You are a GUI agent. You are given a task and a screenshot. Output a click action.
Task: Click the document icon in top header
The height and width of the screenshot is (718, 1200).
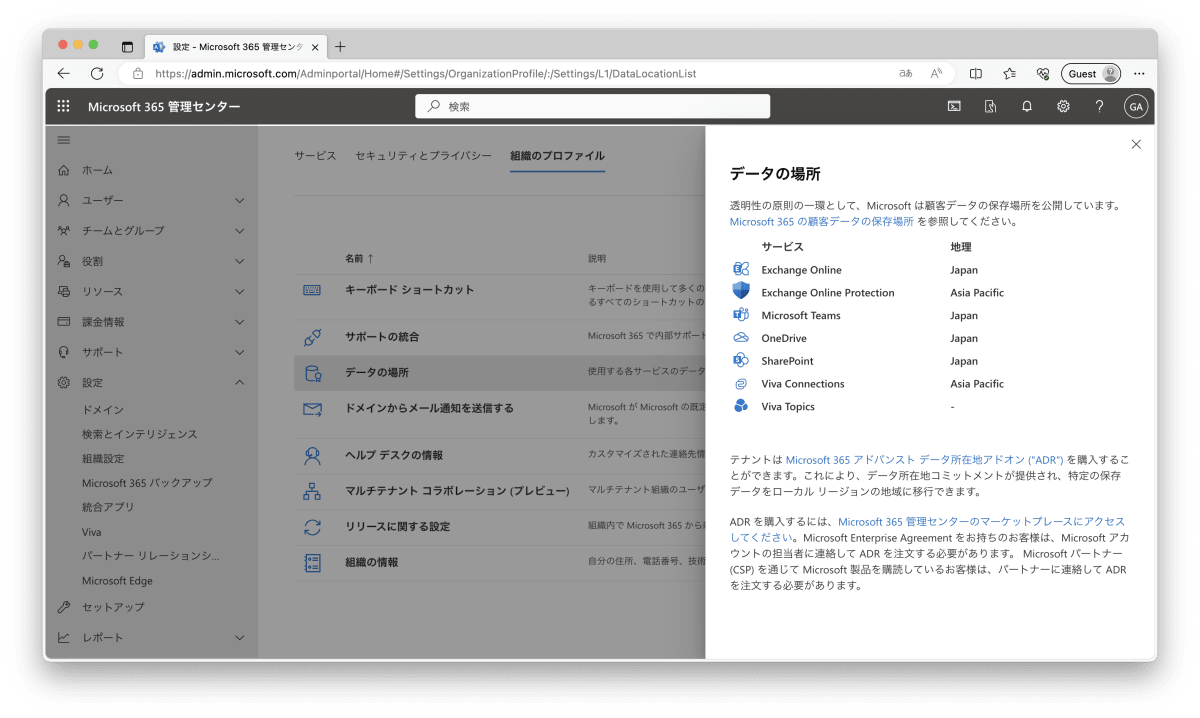990,106
